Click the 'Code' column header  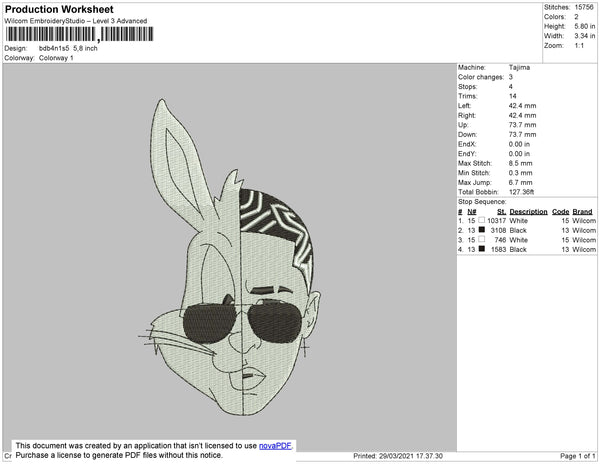tap(561, 212)
